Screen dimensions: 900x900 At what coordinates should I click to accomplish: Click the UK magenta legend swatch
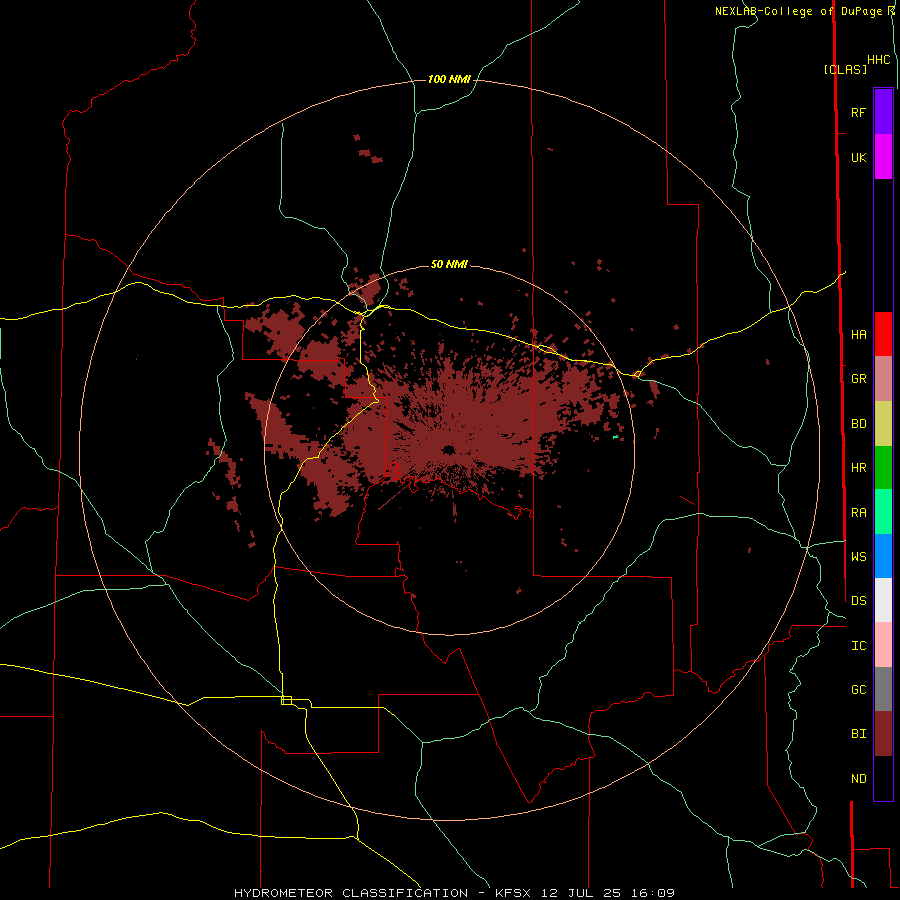[883, 157]
